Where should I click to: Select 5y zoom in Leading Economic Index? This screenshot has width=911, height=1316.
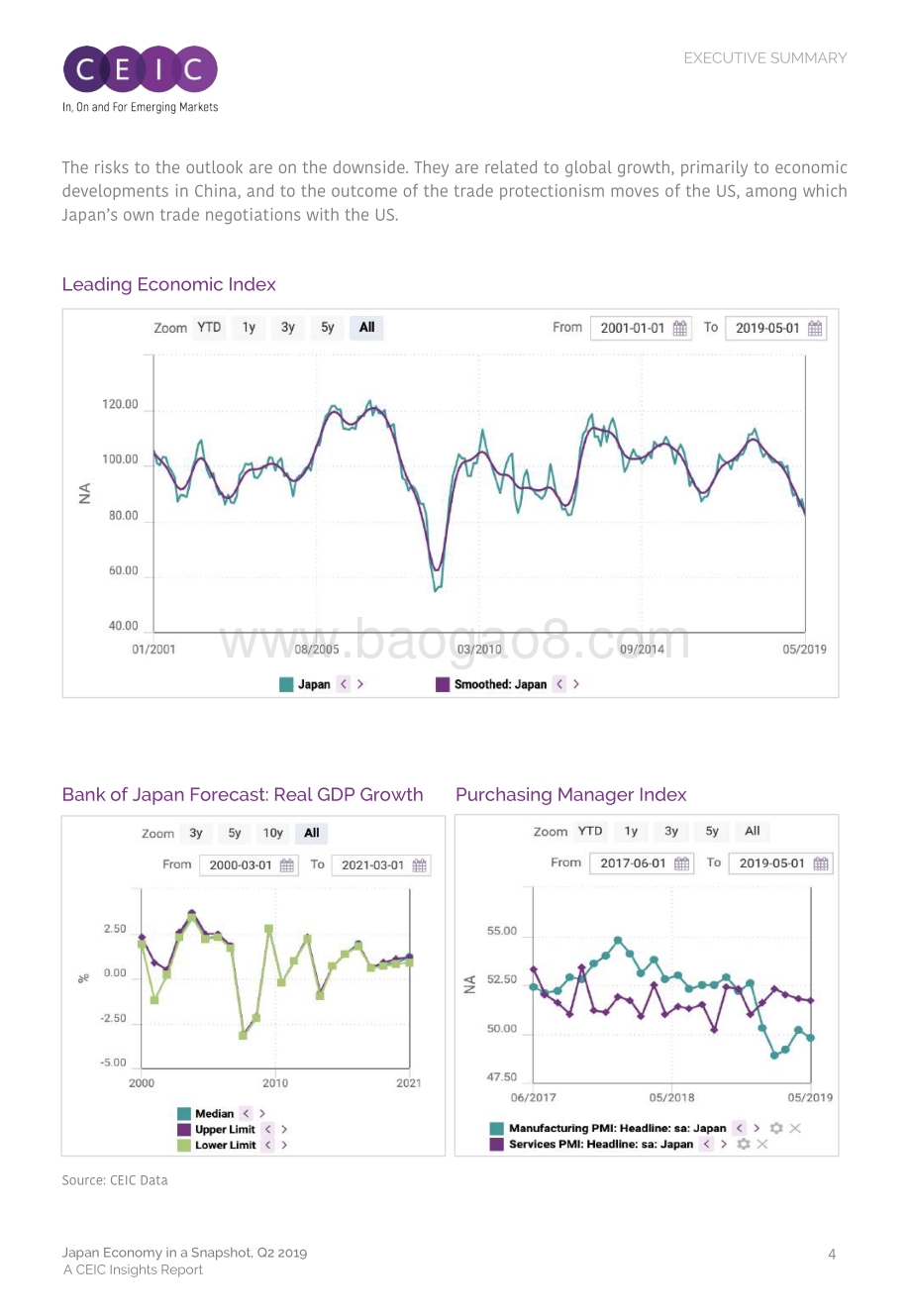[x=328, y=328]
